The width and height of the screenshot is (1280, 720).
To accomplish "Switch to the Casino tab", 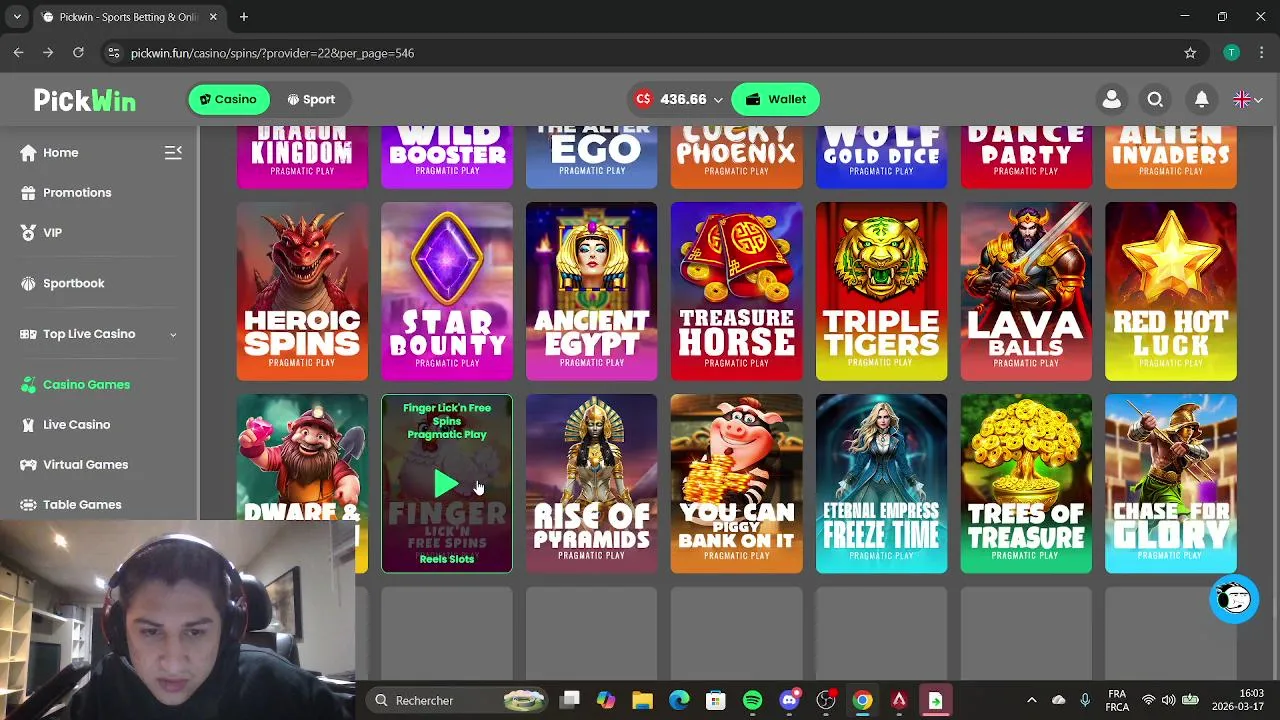I will pyautogui.click(x=228, y=99).
